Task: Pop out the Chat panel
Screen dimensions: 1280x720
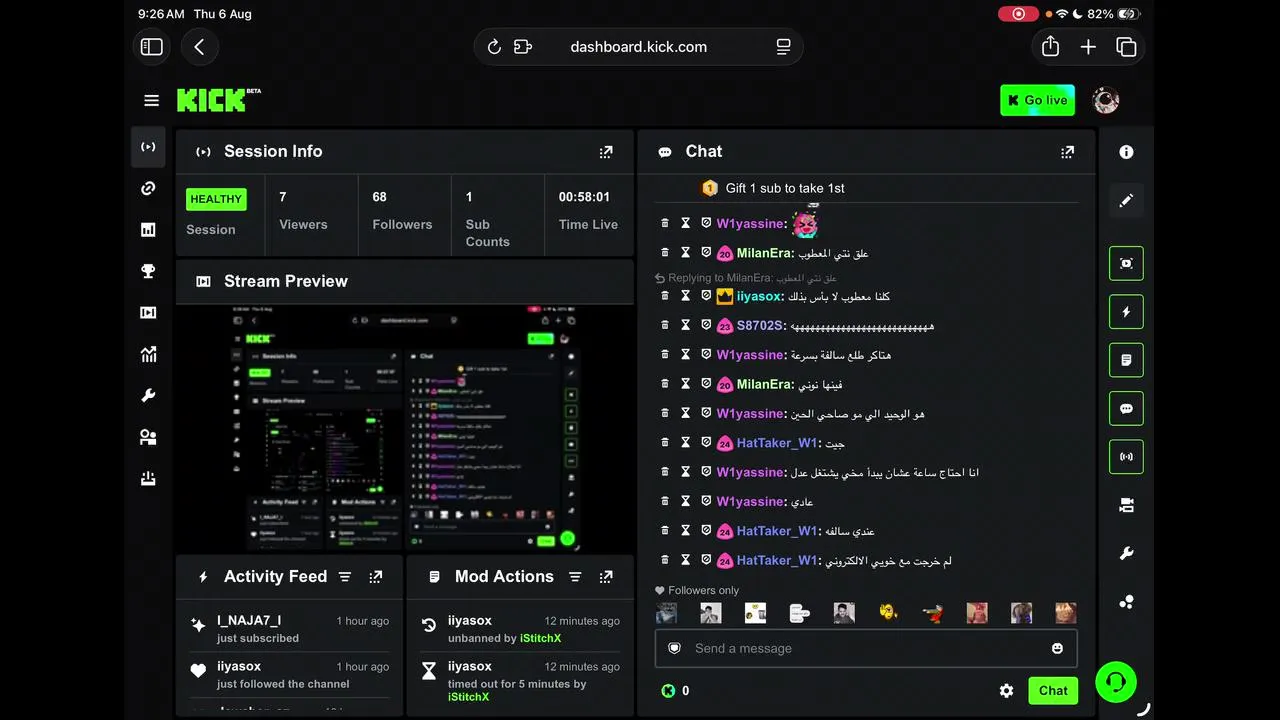Action: [x=1068, y=152]
